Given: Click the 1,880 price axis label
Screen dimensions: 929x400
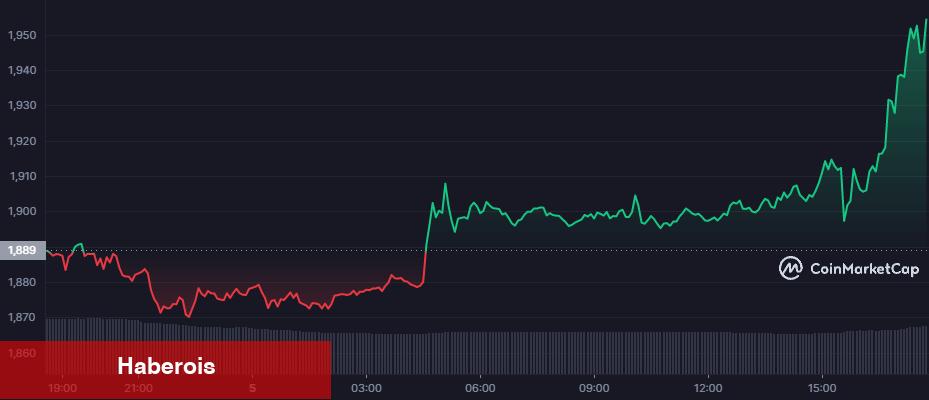Looking at the screenshot, I should (x=23, y=283).
